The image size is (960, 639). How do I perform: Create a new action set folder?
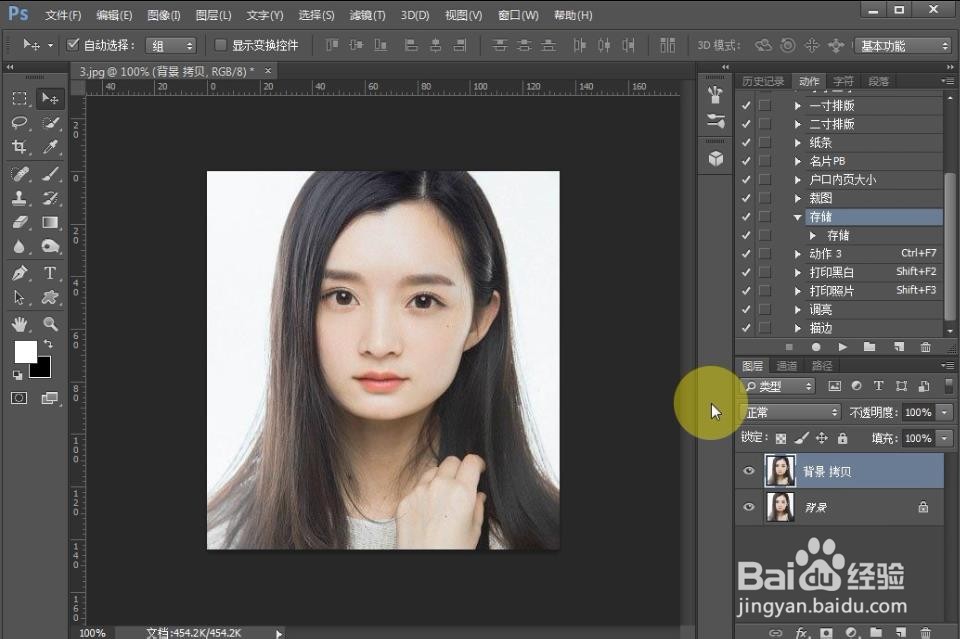pos(869,347)
